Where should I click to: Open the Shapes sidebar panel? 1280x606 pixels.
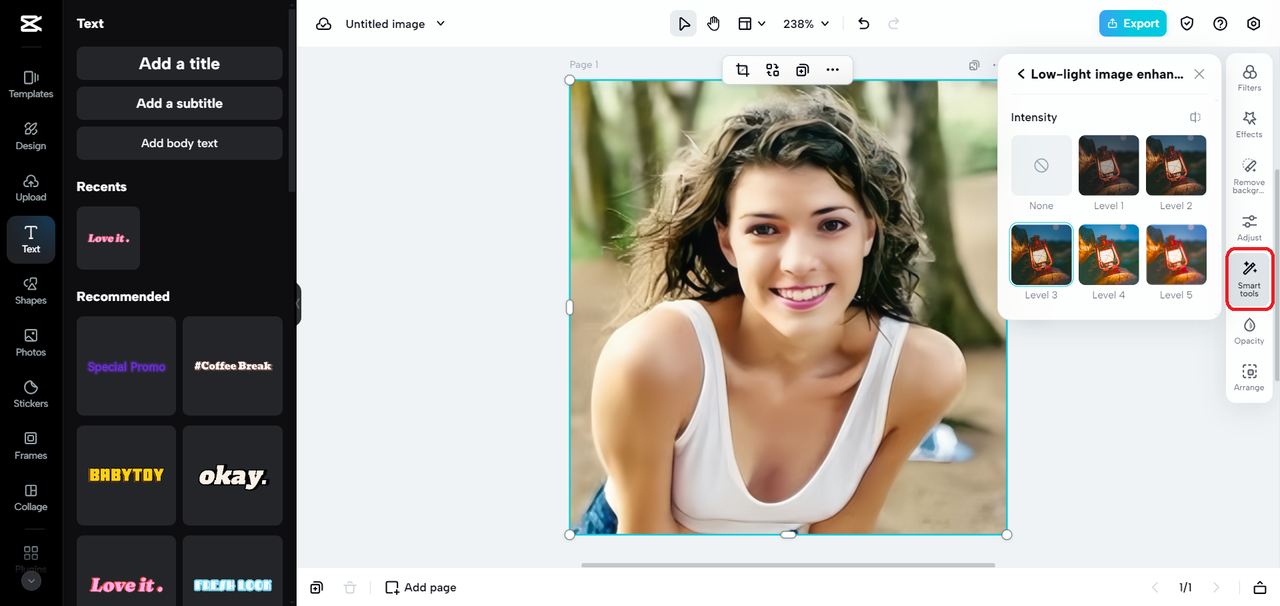point(31,291)
